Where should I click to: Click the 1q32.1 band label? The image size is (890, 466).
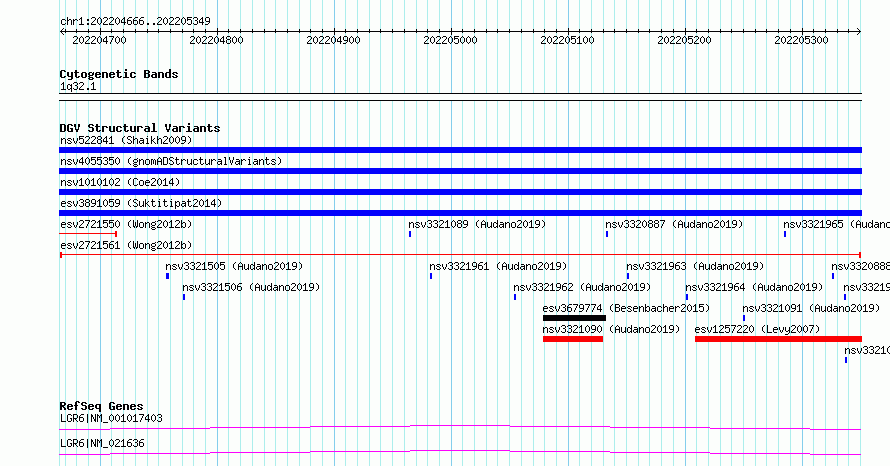[x=78, y=87]
